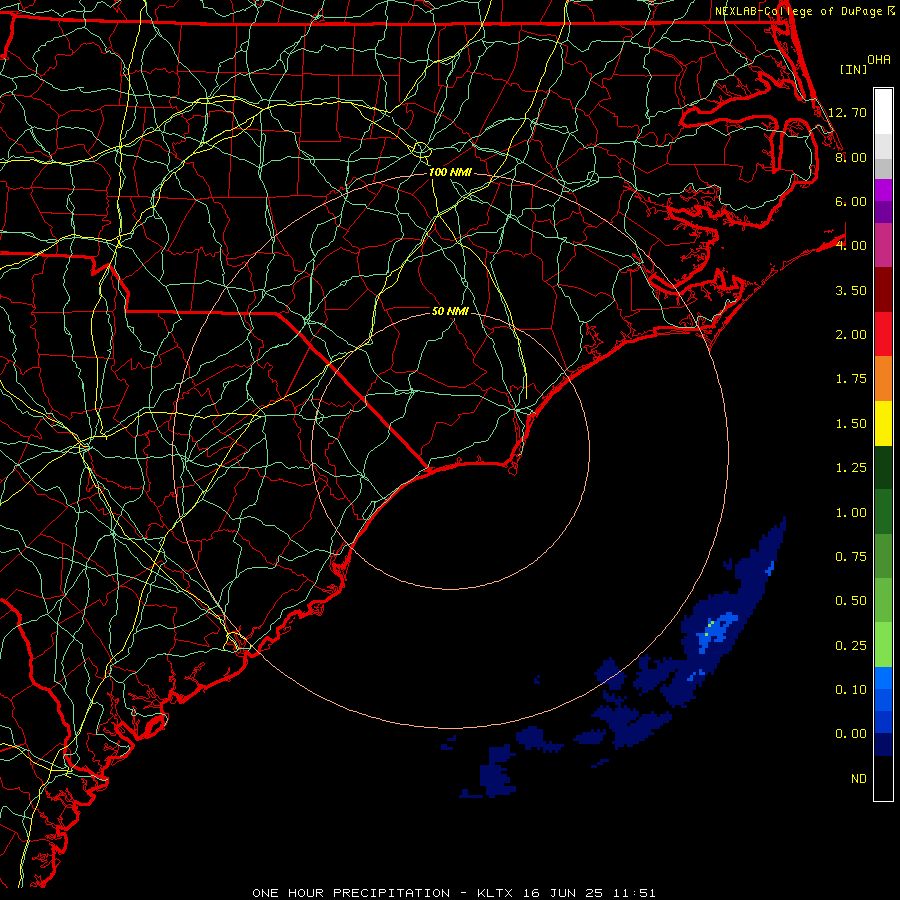Click the orange legend swatch
Viewport: 900px width, 900px height.
(x=883, y=379)
